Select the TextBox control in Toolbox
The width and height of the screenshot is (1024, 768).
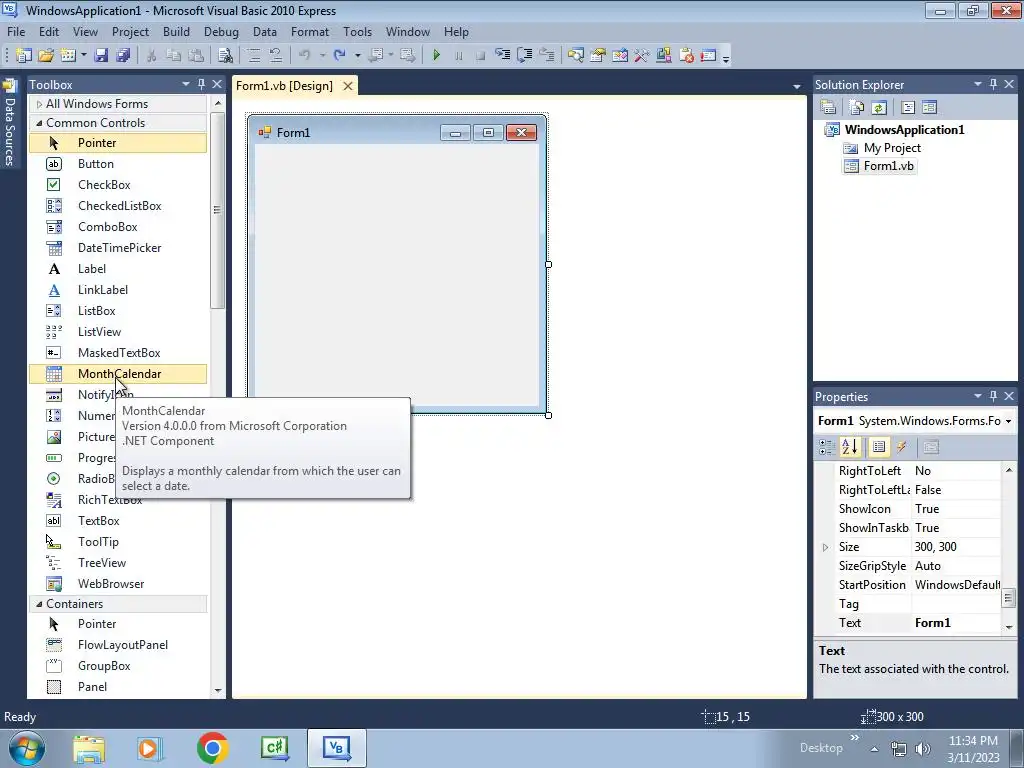[x=118, y=520]
